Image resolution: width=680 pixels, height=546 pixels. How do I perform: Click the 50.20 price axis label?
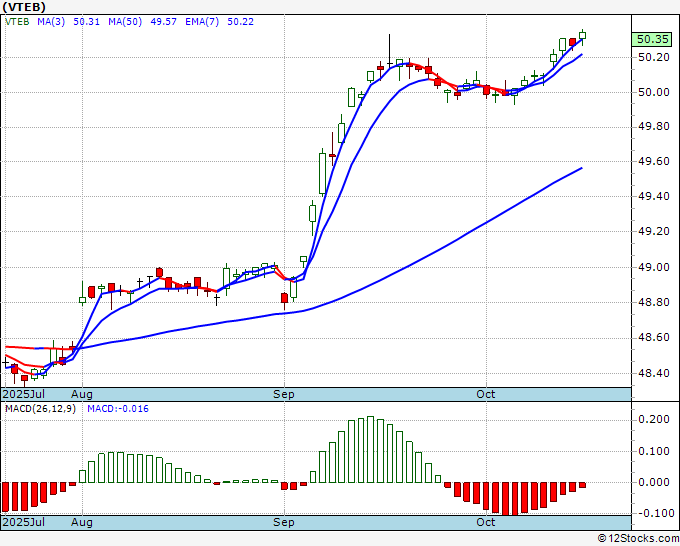pos(654,57)
